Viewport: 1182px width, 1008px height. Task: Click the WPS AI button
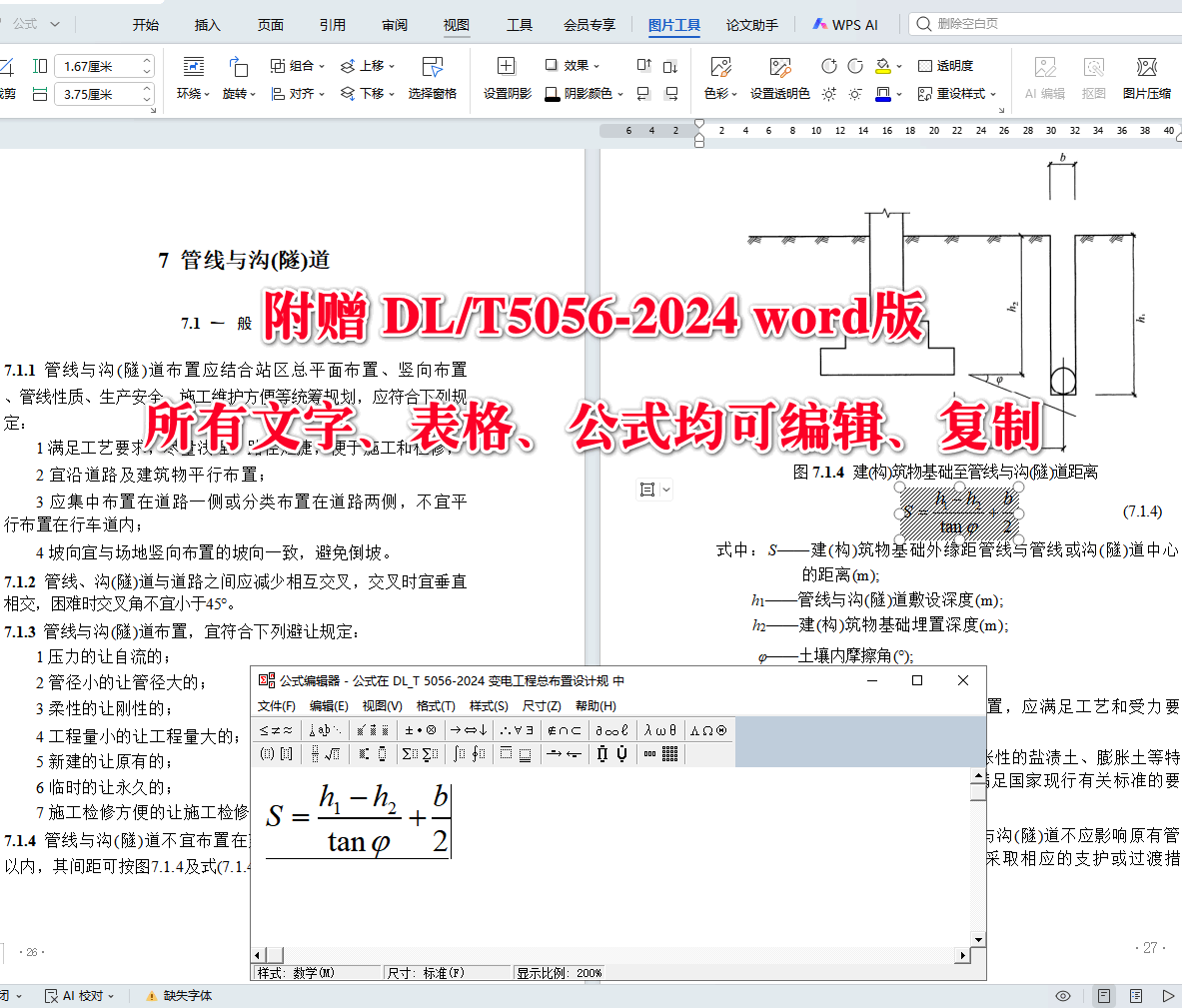click(x=845, y=25)
